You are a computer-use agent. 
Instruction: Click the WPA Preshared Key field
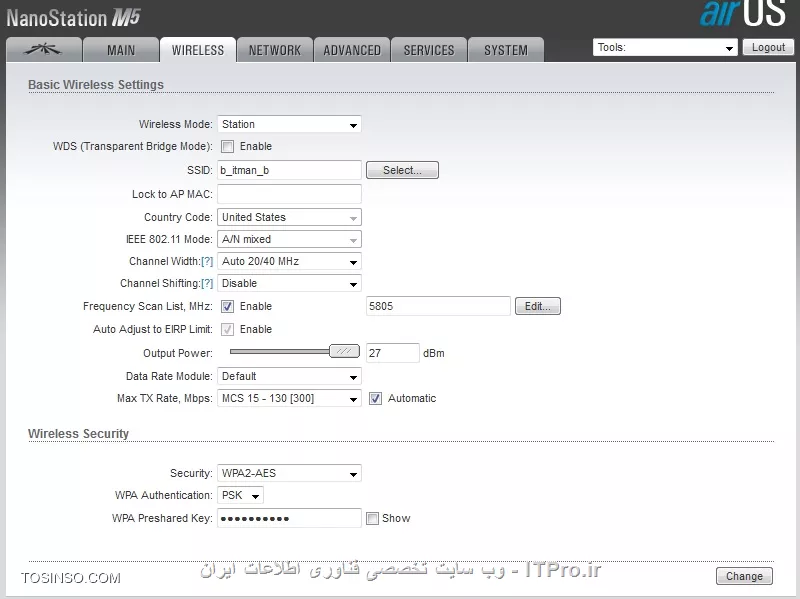pyautogui.click(x=289, y=518)
